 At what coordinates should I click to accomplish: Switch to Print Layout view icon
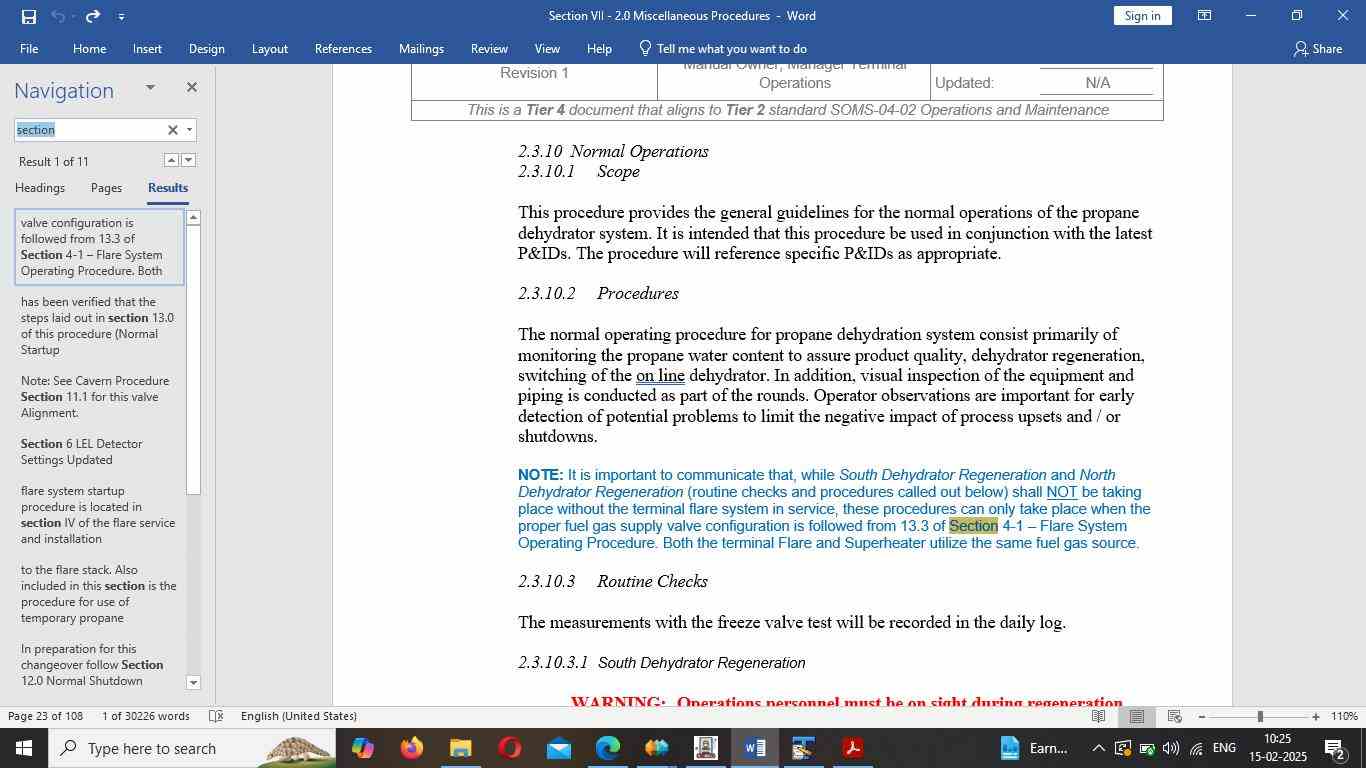click(1136, 716)
